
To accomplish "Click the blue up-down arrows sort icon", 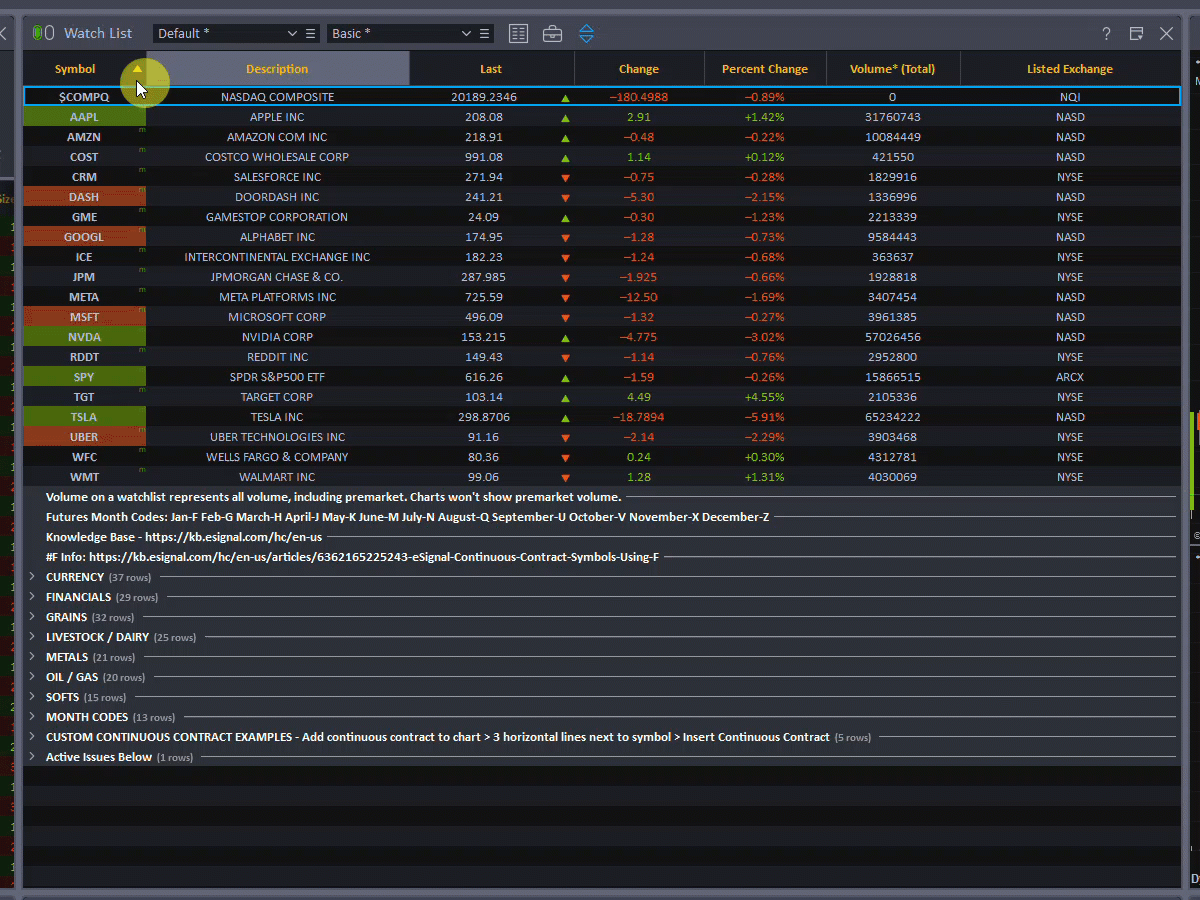I will 586,34.
